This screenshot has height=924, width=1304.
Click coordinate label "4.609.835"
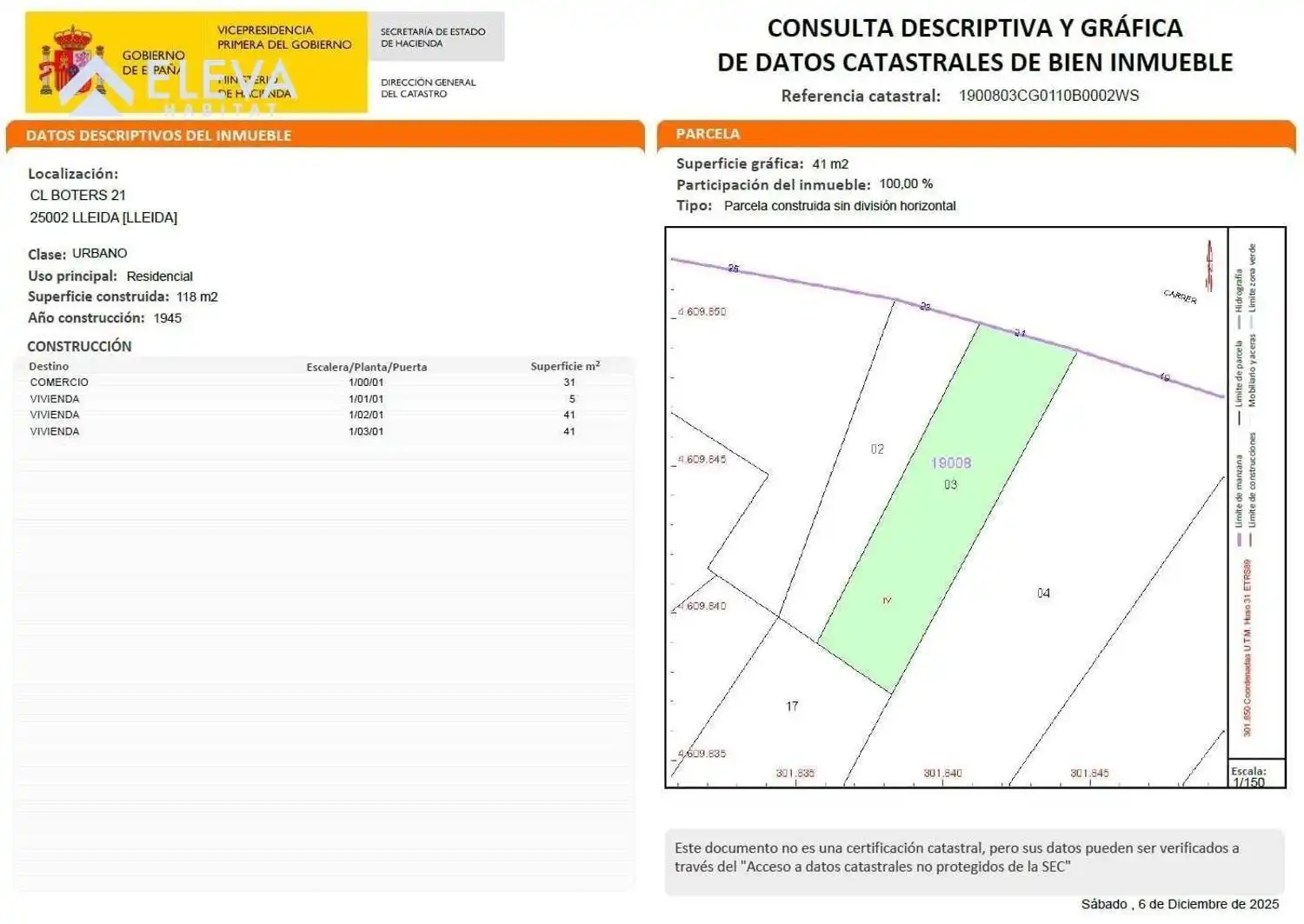click(702, 754)
